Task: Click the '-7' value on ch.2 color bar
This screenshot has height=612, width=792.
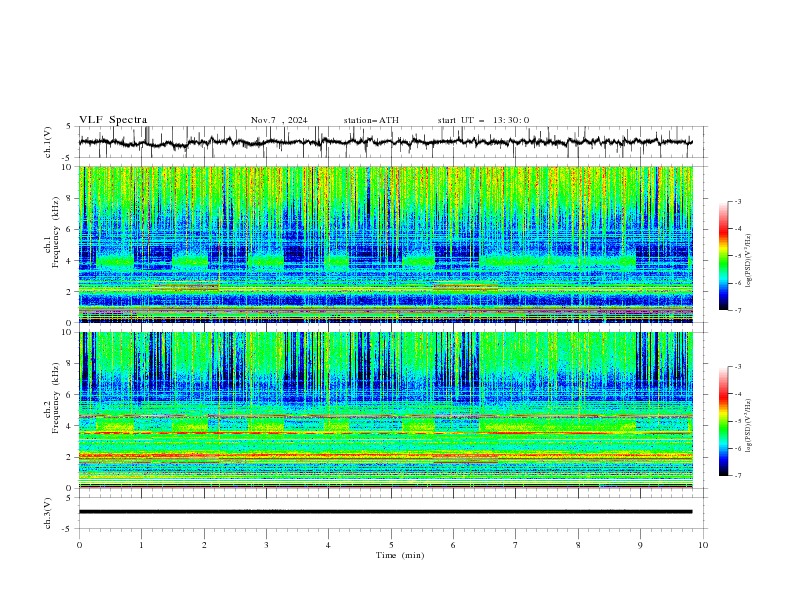Action: pyautogui.click(x=737, y=475)
